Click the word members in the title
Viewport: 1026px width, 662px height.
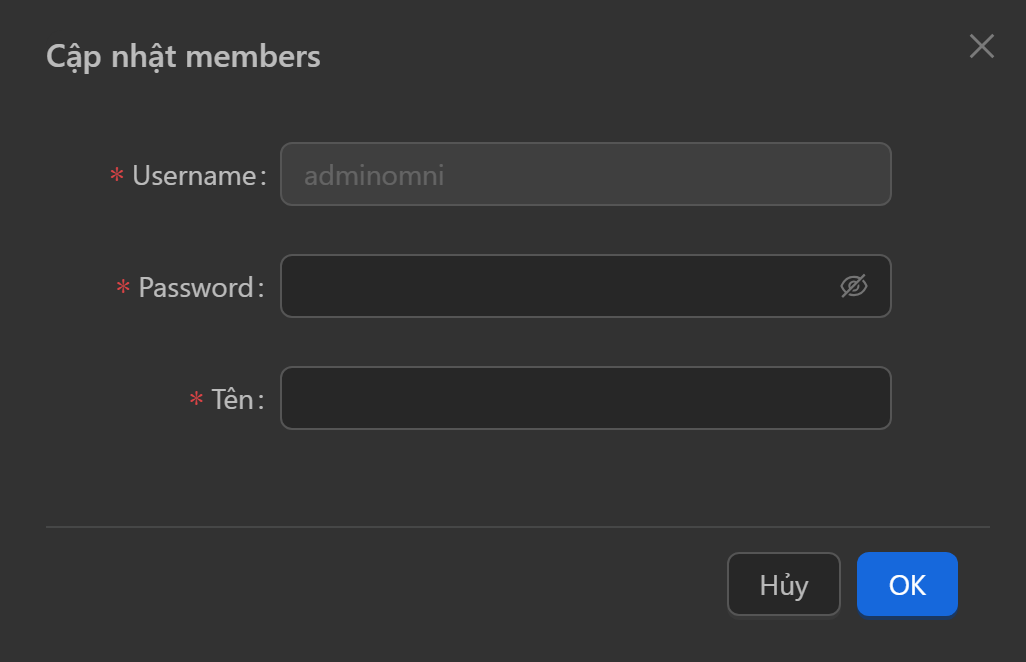(253, 56)
